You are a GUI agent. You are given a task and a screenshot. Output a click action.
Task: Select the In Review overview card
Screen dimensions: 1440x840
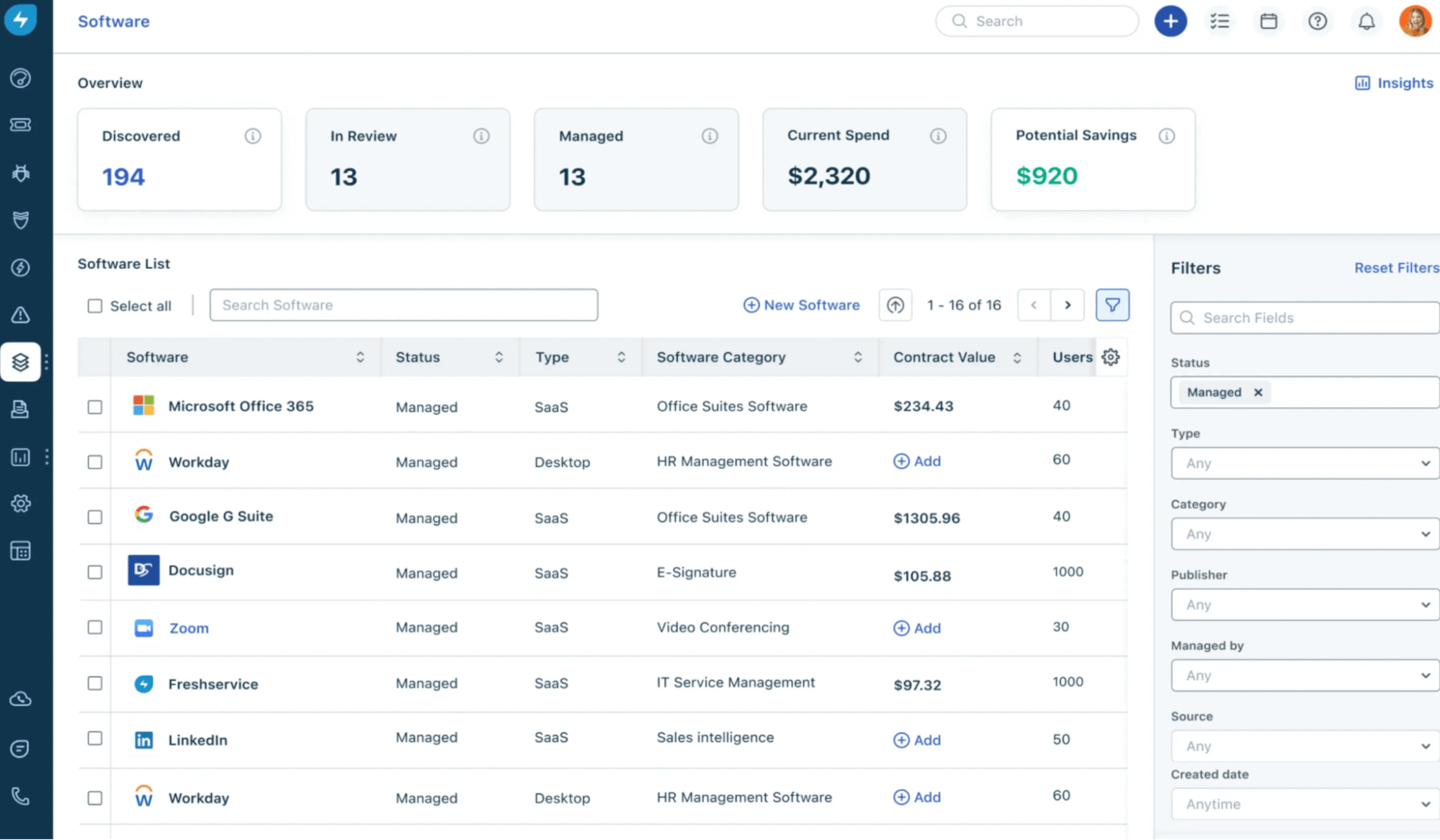(x=408, y=159)
